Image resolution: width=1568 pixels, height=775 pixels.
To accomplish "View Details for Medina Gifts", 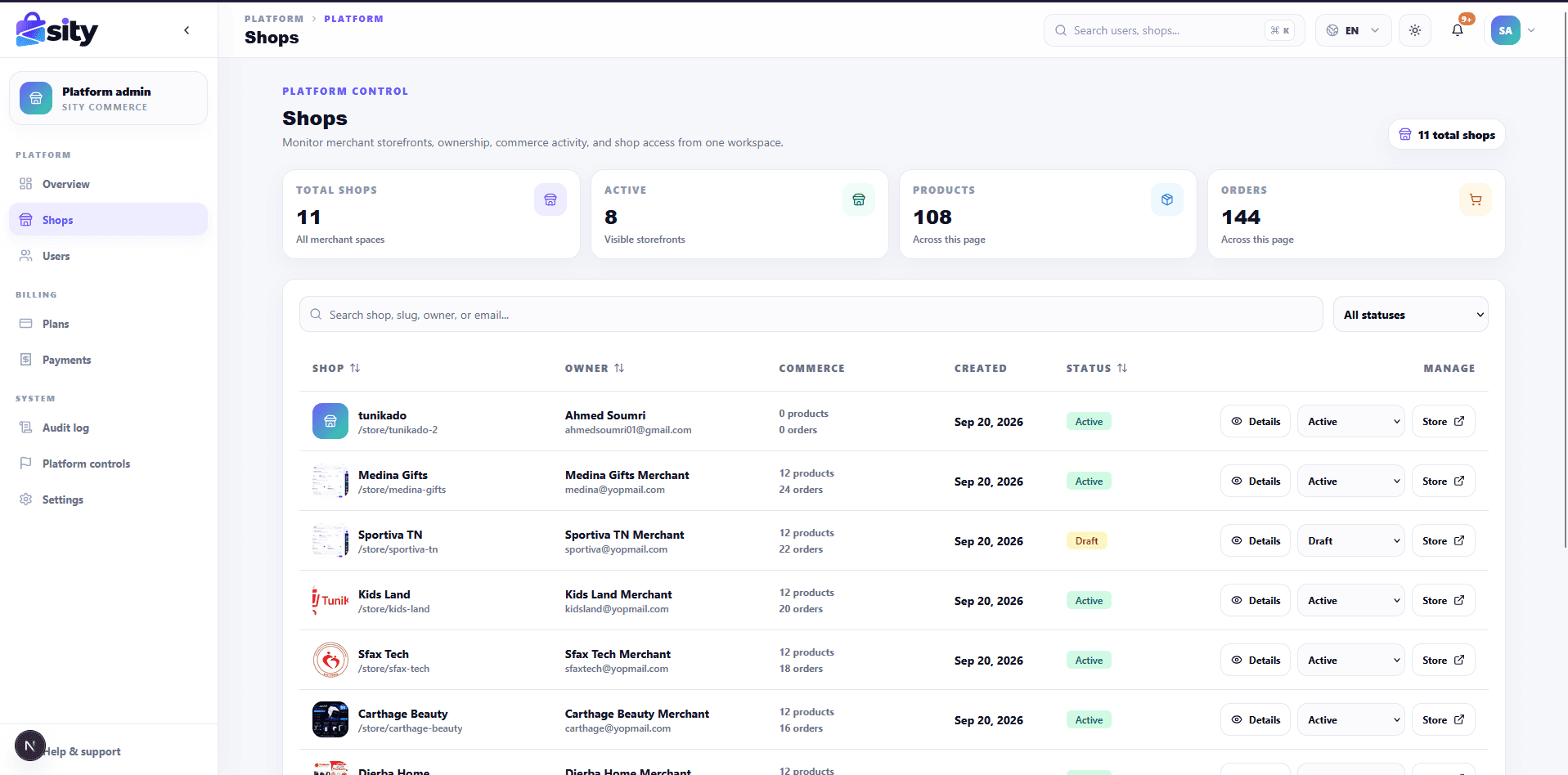I will (1256, 481).
